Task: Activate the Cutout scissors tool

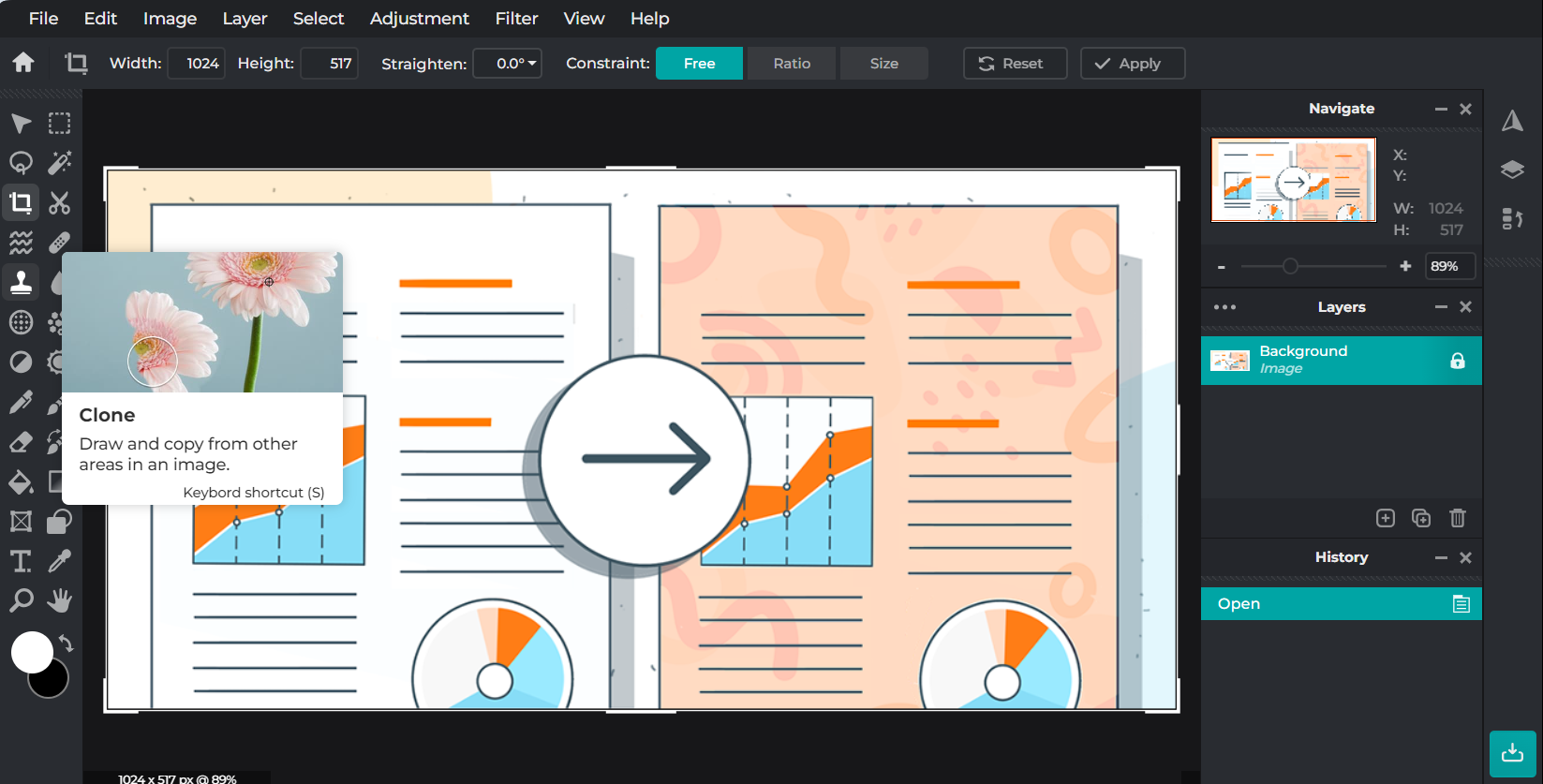Action: [60, 203]
